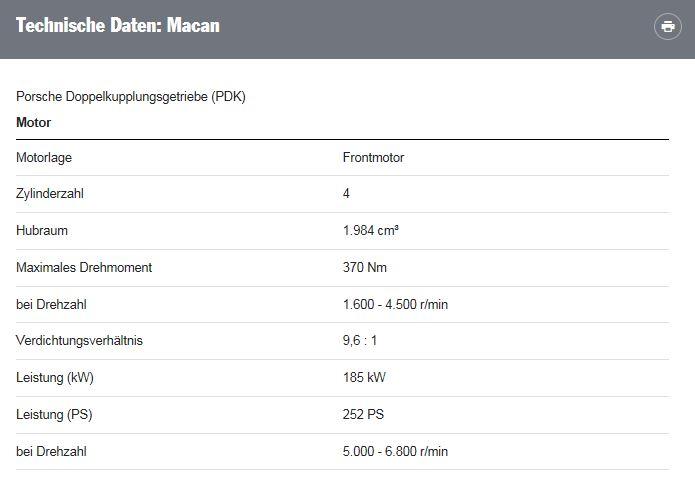Screen dimensions: 695x482
Task: Select the Frontmotor value
Action: tap(373, 157)
